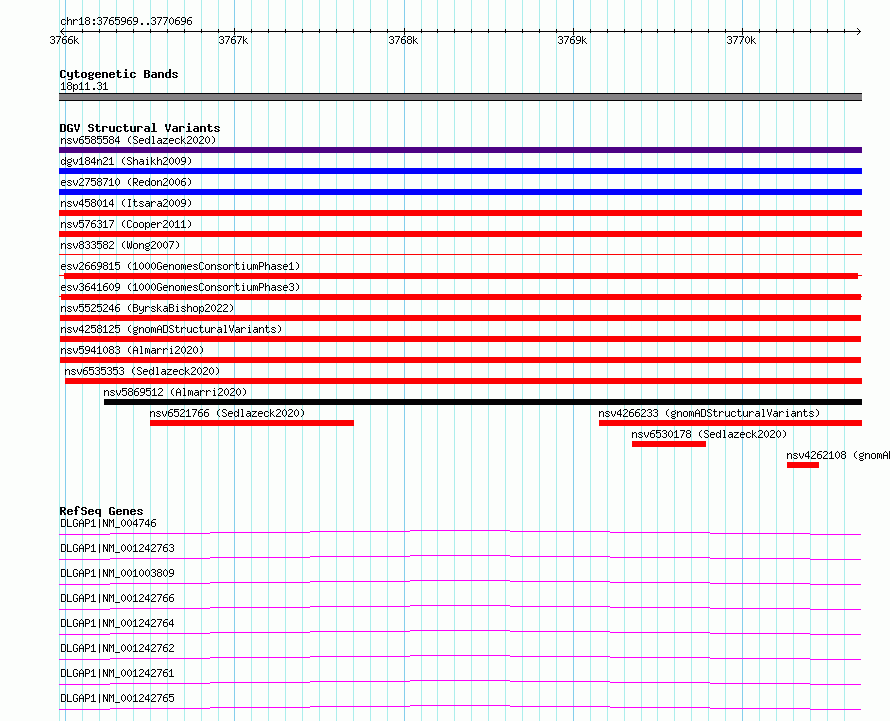Select the nsv4262108 variant label
This screenshot has width=890, height=721.
point(838,455)
